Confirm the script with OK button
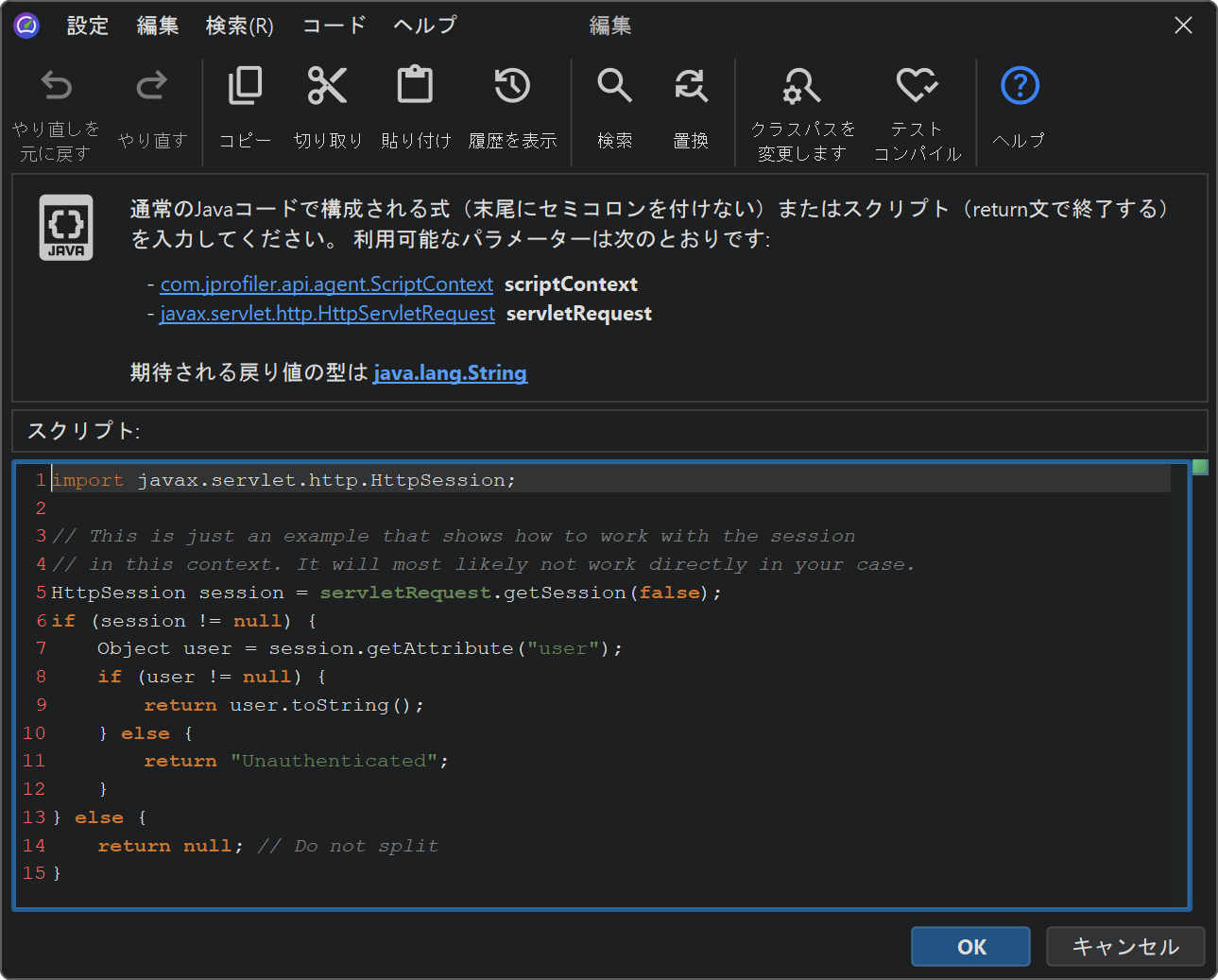The height and width of the screenshot is (980, 1218). 970,947
